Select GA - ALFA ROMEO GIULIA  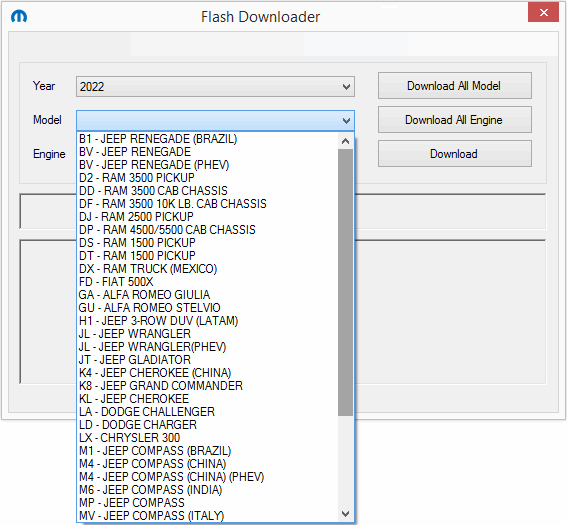coord(208,295)
